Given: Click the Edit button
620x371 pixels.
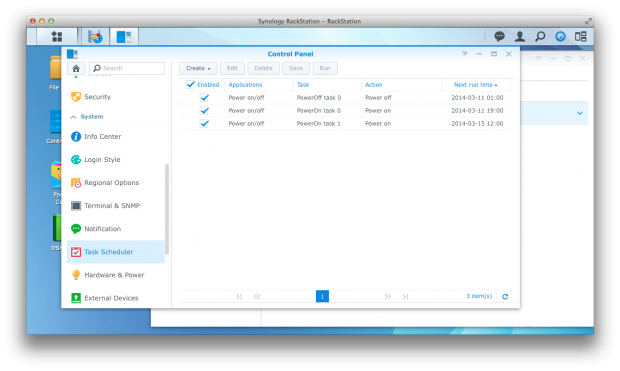Looking at the screenshot, I should click(232, 68).
